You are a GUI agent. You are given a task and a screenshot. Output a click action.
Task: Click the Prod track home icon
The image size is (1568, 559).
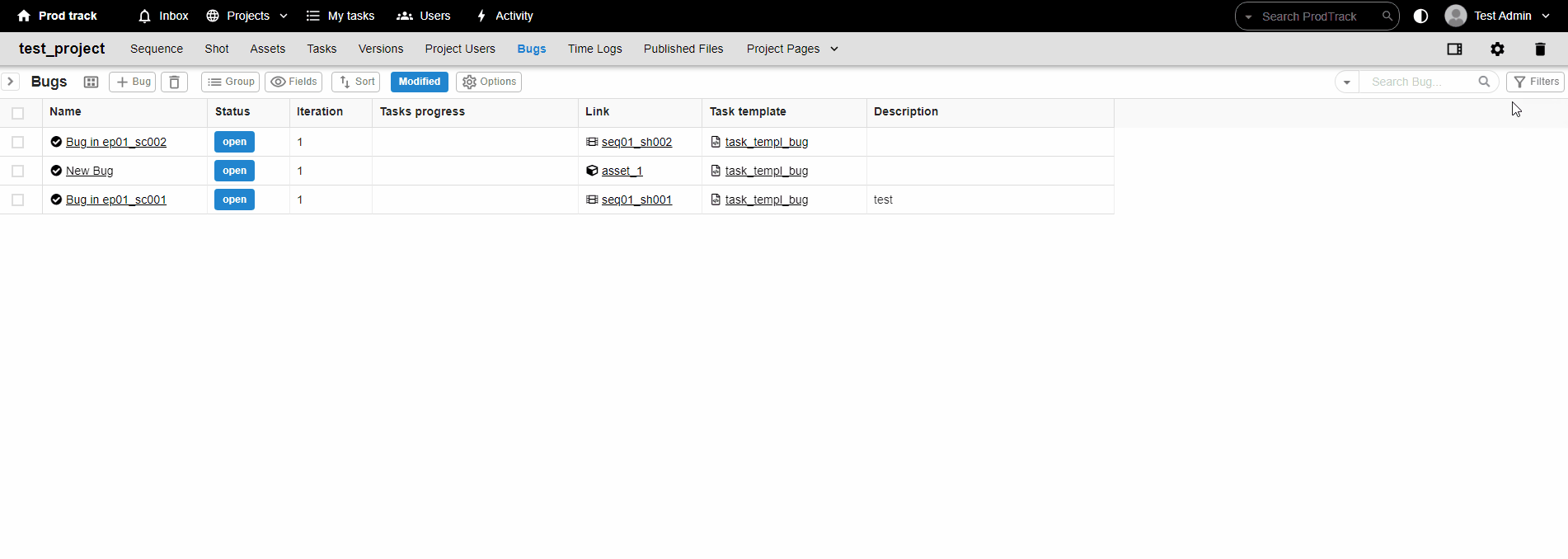click(x=23, y=16)
